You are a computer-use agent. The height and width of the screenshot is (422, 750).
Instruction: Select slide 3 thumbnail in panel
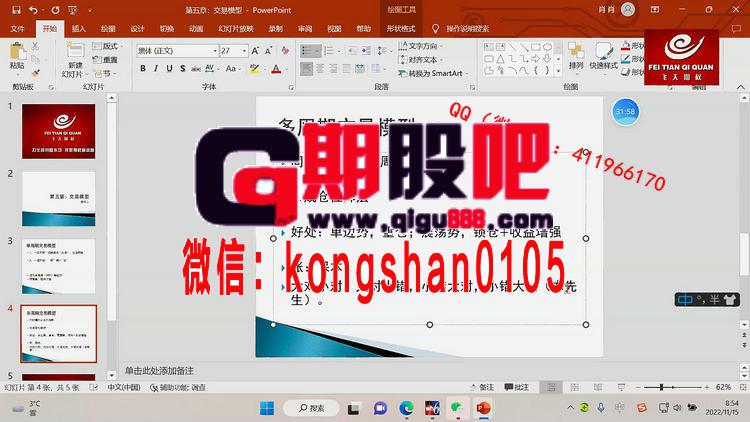pyautogui.click(x=58, y=267)
